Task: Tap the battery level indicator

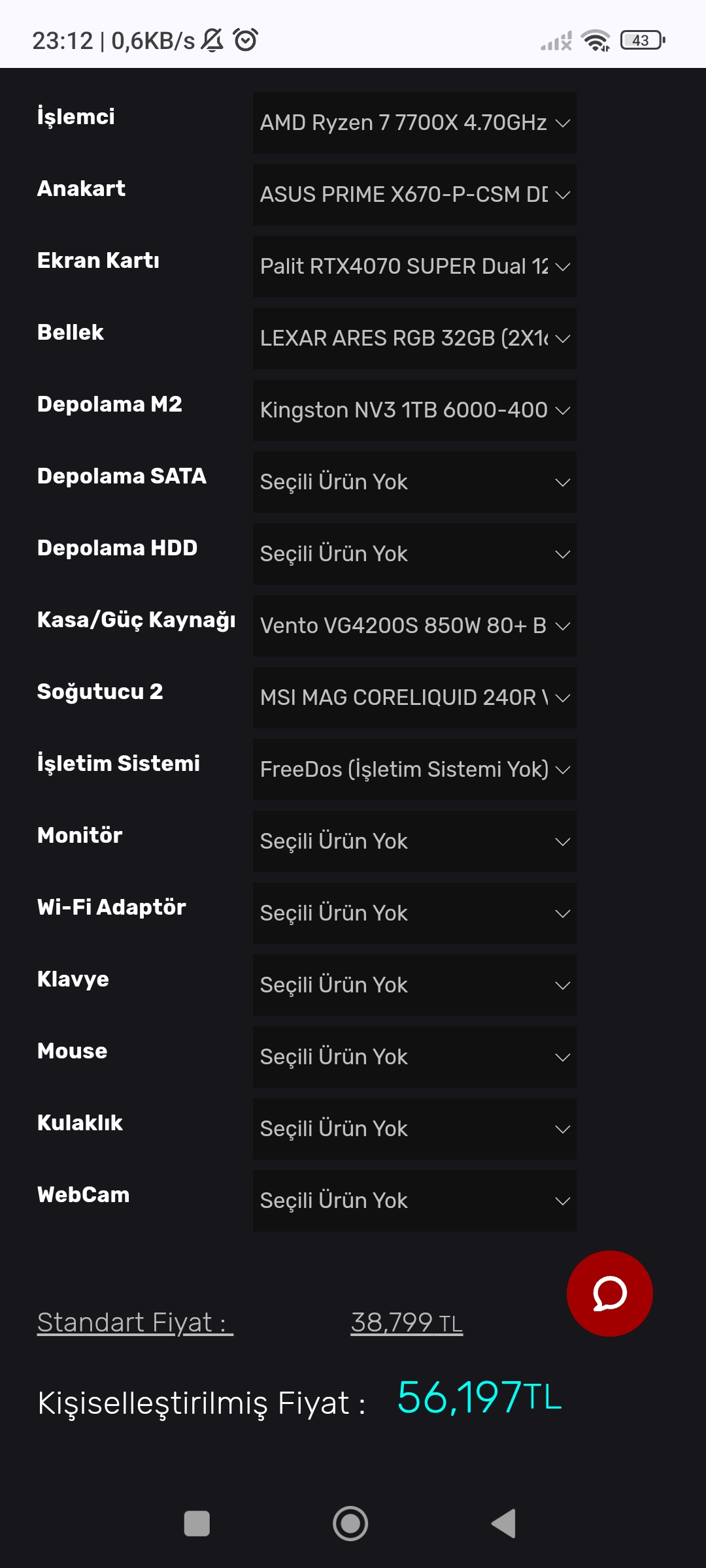Action: click(643, 41)
